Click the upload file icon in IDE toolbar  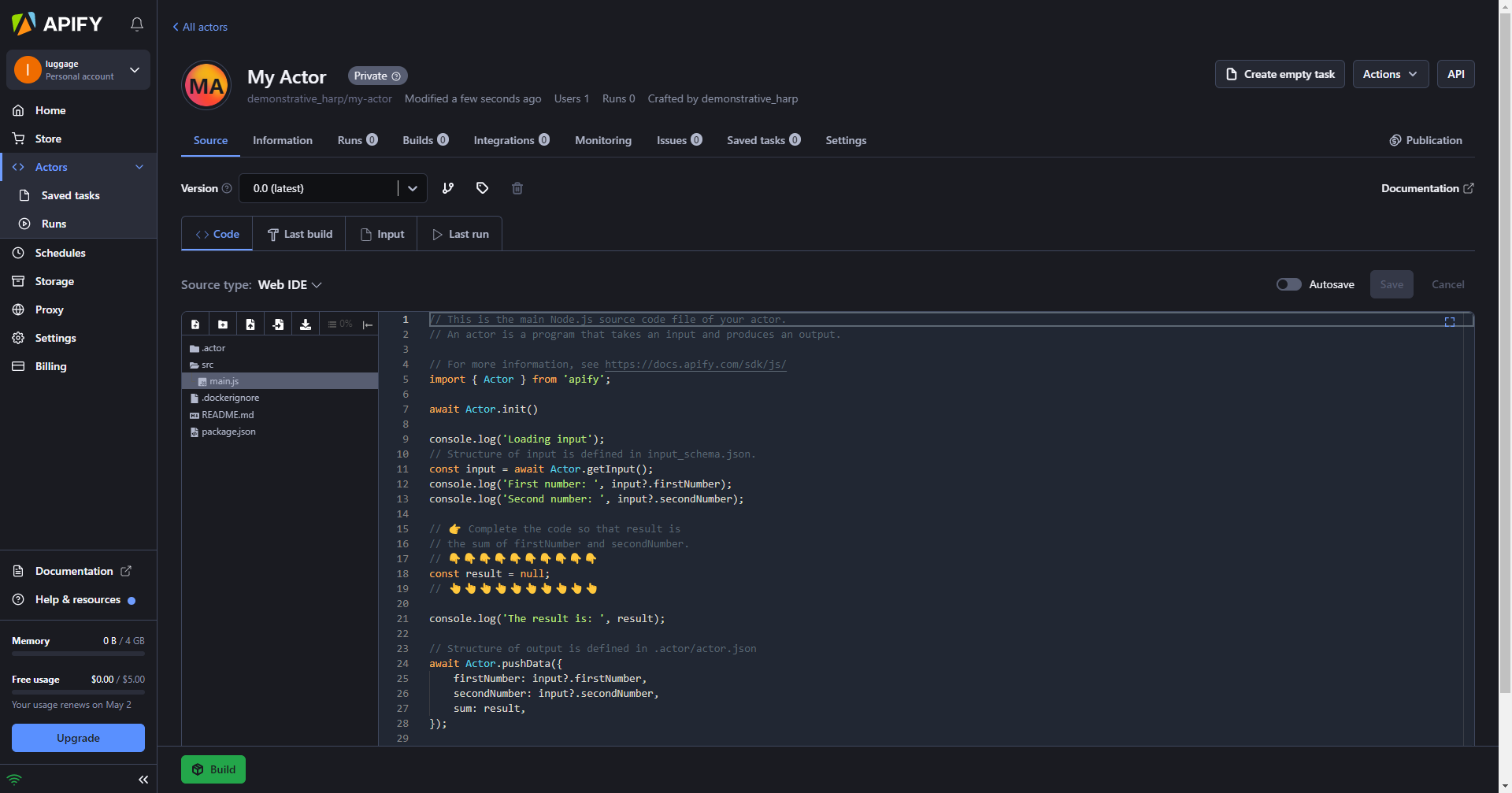point(250,324)
